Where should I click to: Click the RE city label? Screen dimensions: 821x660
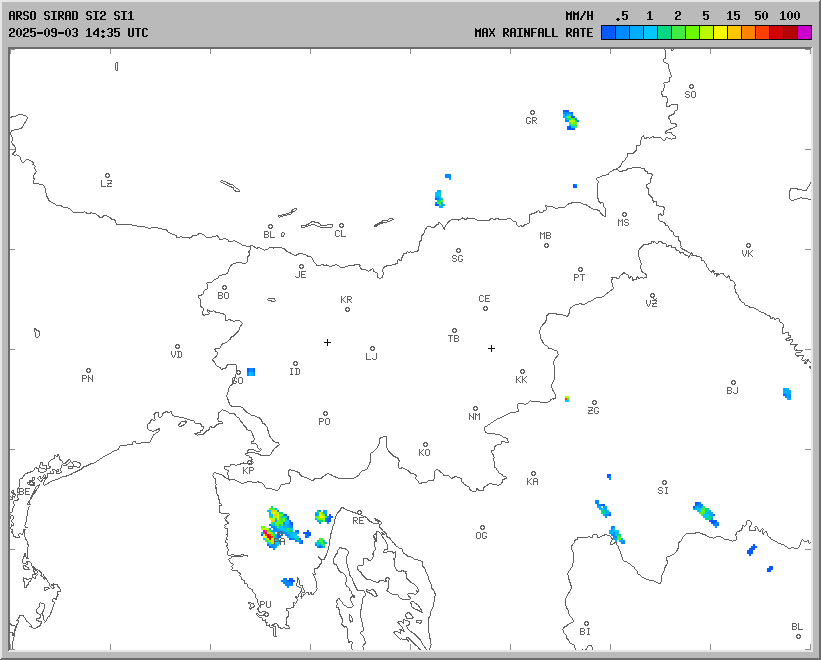point(358,521)
